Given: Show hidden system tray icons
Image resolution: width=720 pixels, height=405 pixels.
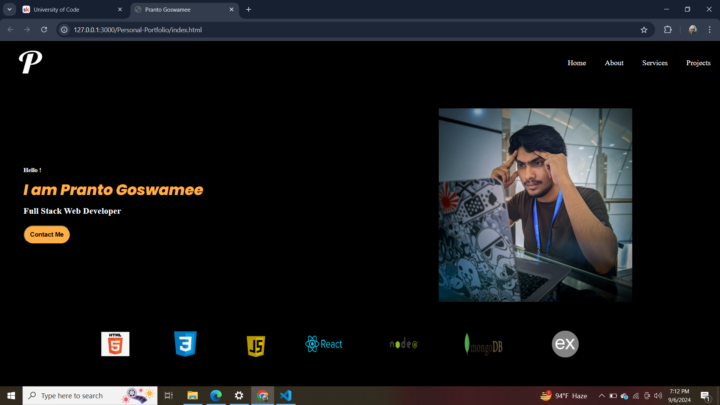Looking at the screenshot, I should point(600,396).
